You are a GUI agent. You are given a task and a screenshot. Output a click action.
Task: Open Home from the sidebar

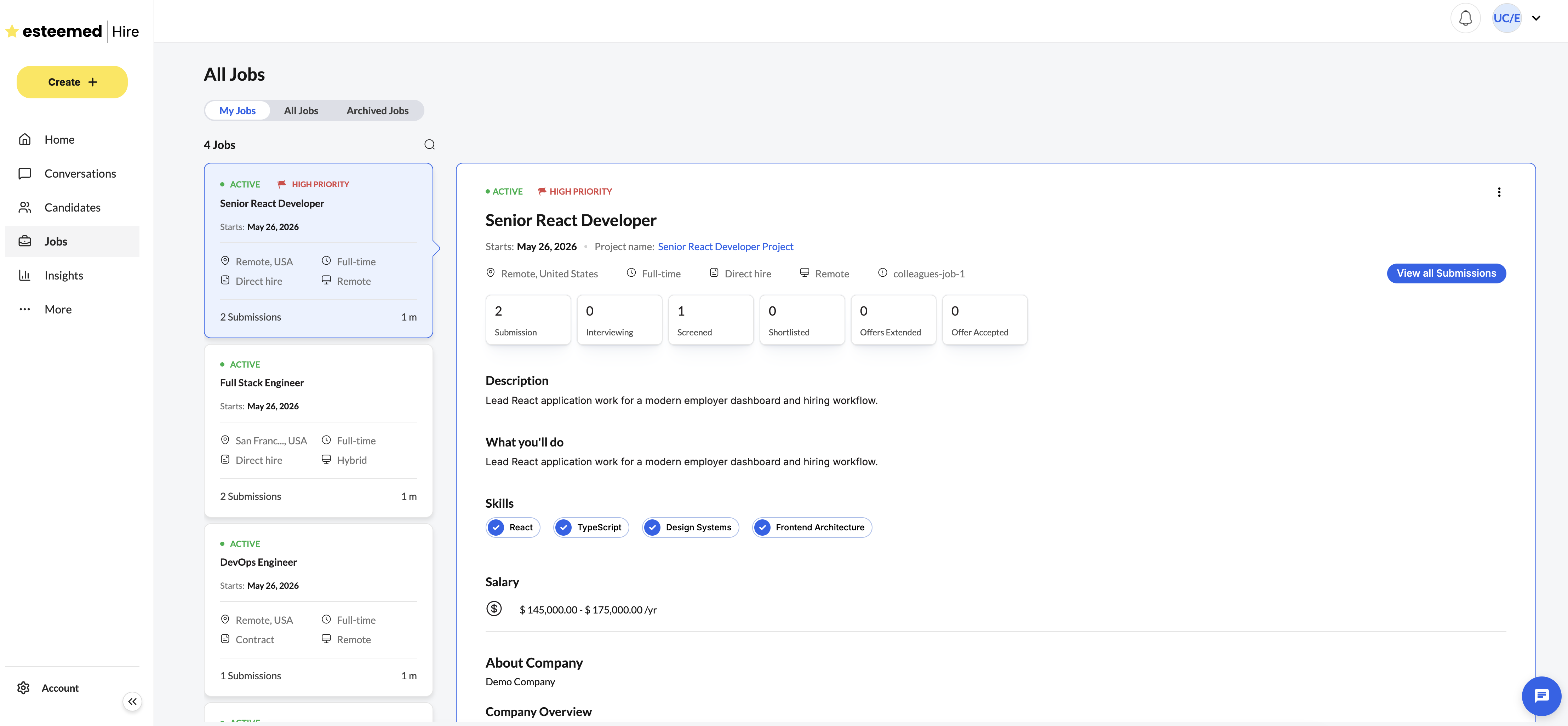[72, 139]
